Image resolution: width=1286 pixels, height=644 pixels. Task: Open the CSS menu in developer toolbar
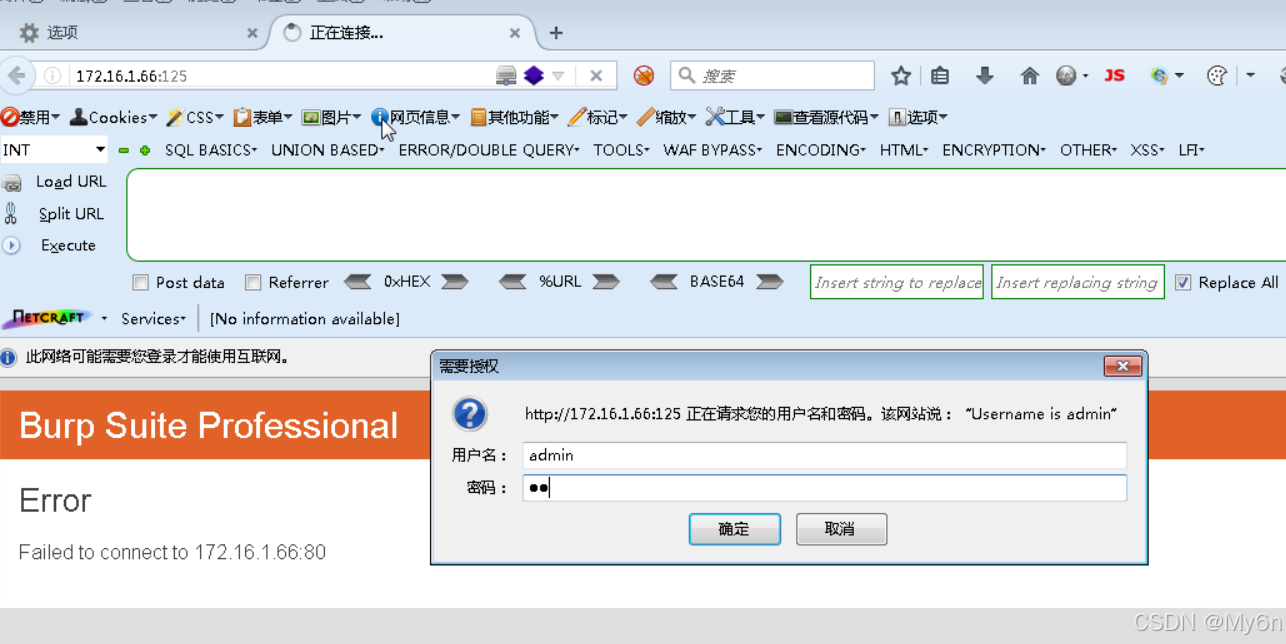click(195, 118)
